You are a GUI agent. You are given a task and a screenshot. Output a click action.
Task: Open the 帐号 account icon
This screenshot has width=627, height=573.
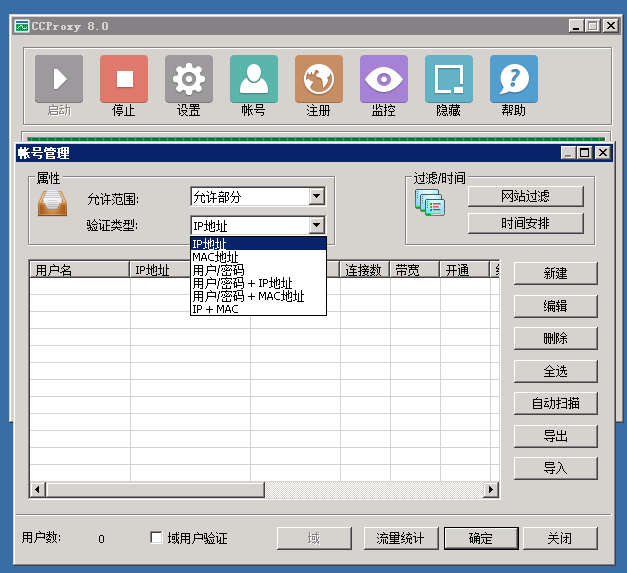pyautogui.click(x=254, y=79)
